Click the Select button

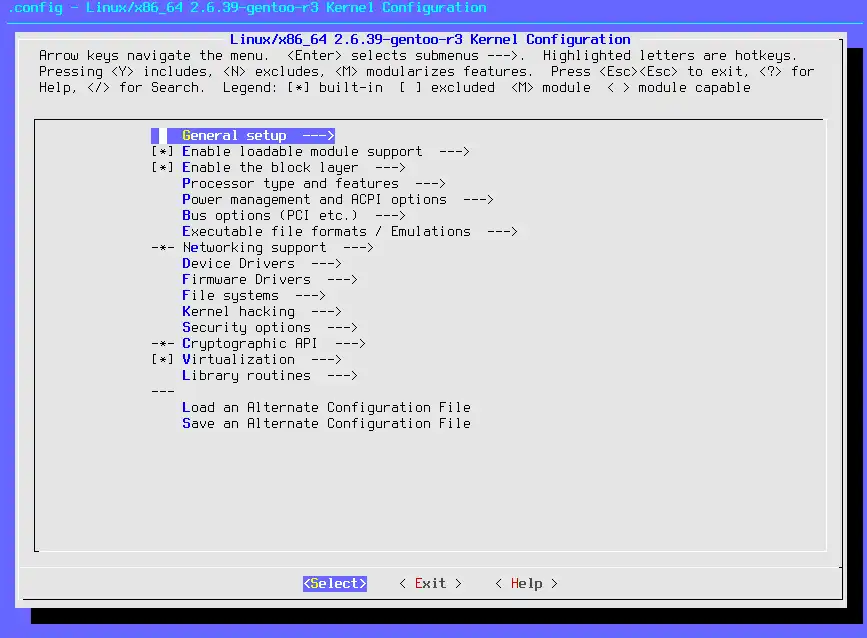(x=335, y=584)
